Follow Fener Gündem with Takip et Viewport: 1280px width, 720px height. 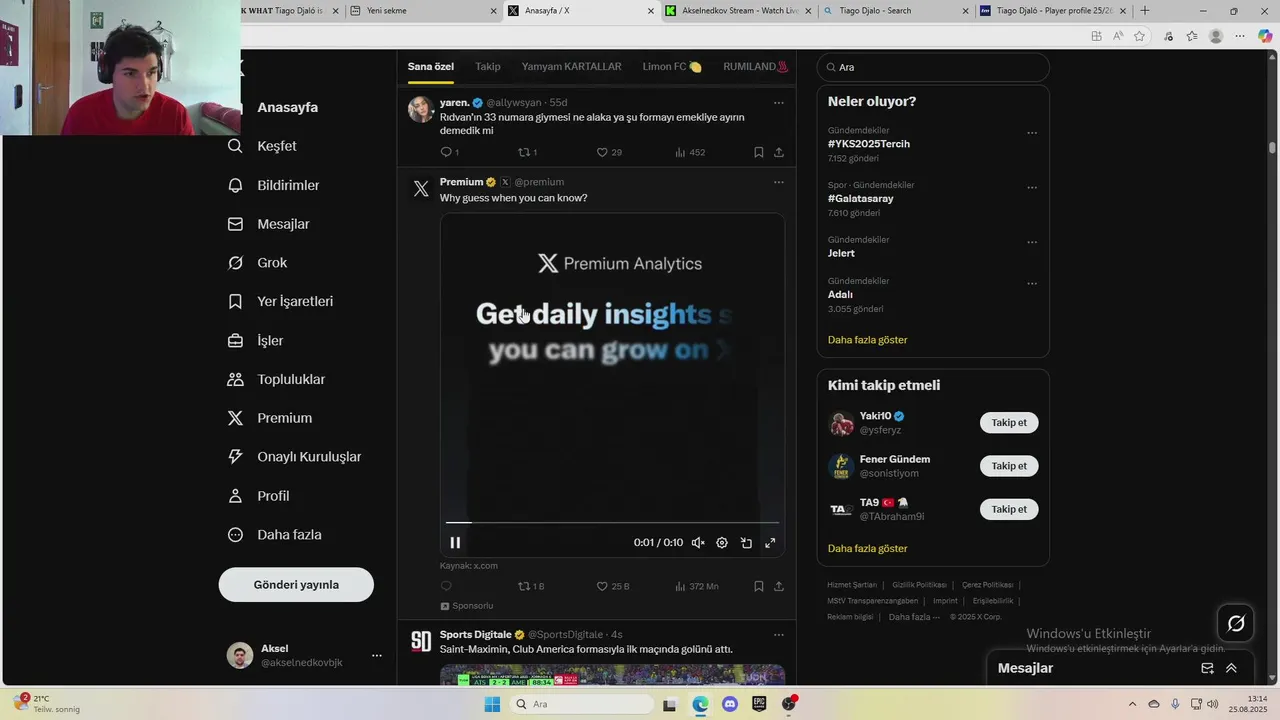(x=1009, y=466)
